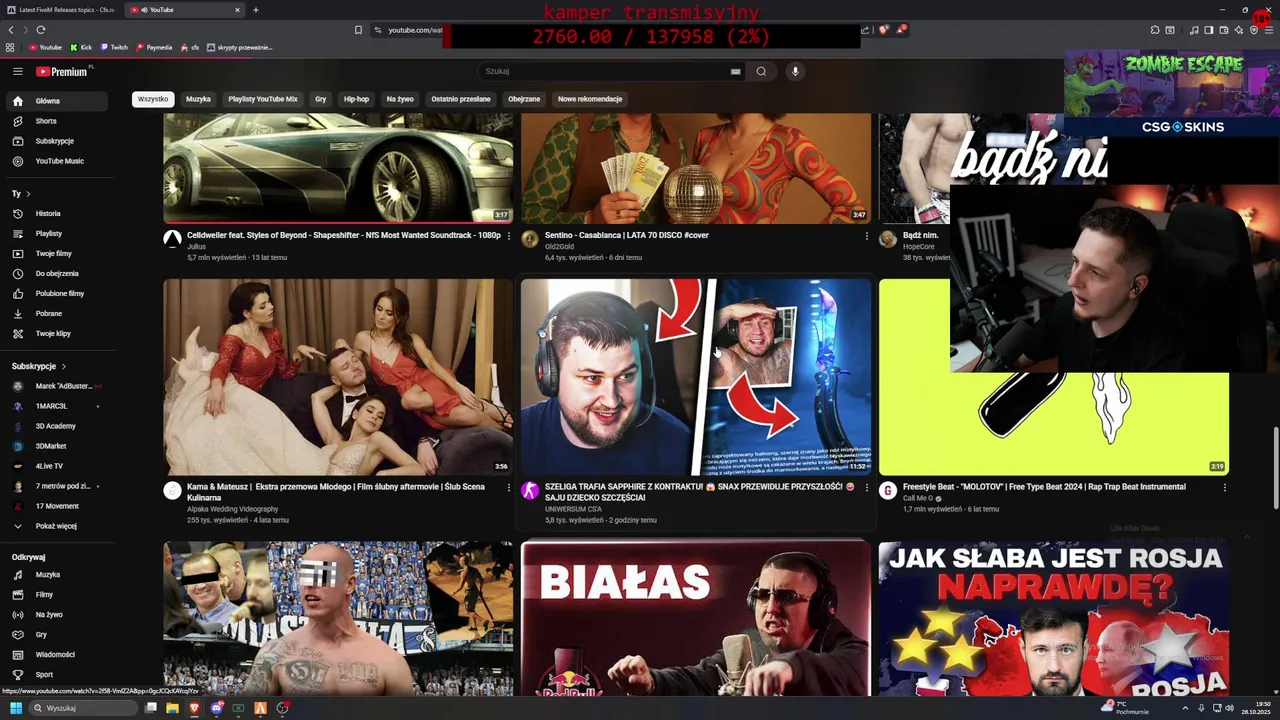Open Playlisty in the sidebar
Viewport: 1280px width, 720px height.
point(56,233)
